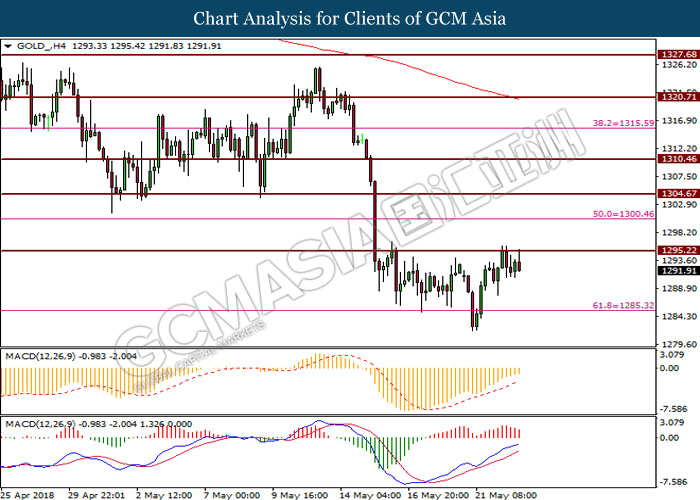Click the 1295.22 price level tag

[679, 250]
